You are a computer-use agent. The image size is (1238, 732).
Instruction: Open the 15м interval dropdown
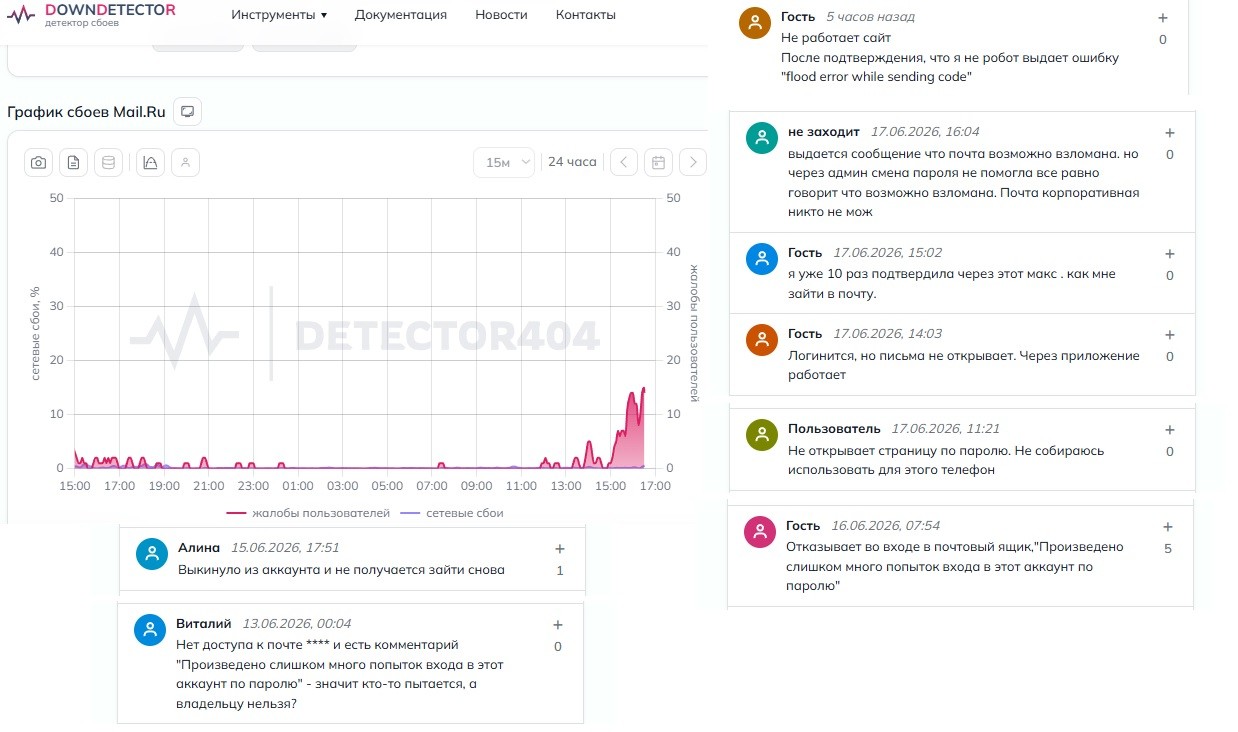pyautogui.click(x=504, y=162)
